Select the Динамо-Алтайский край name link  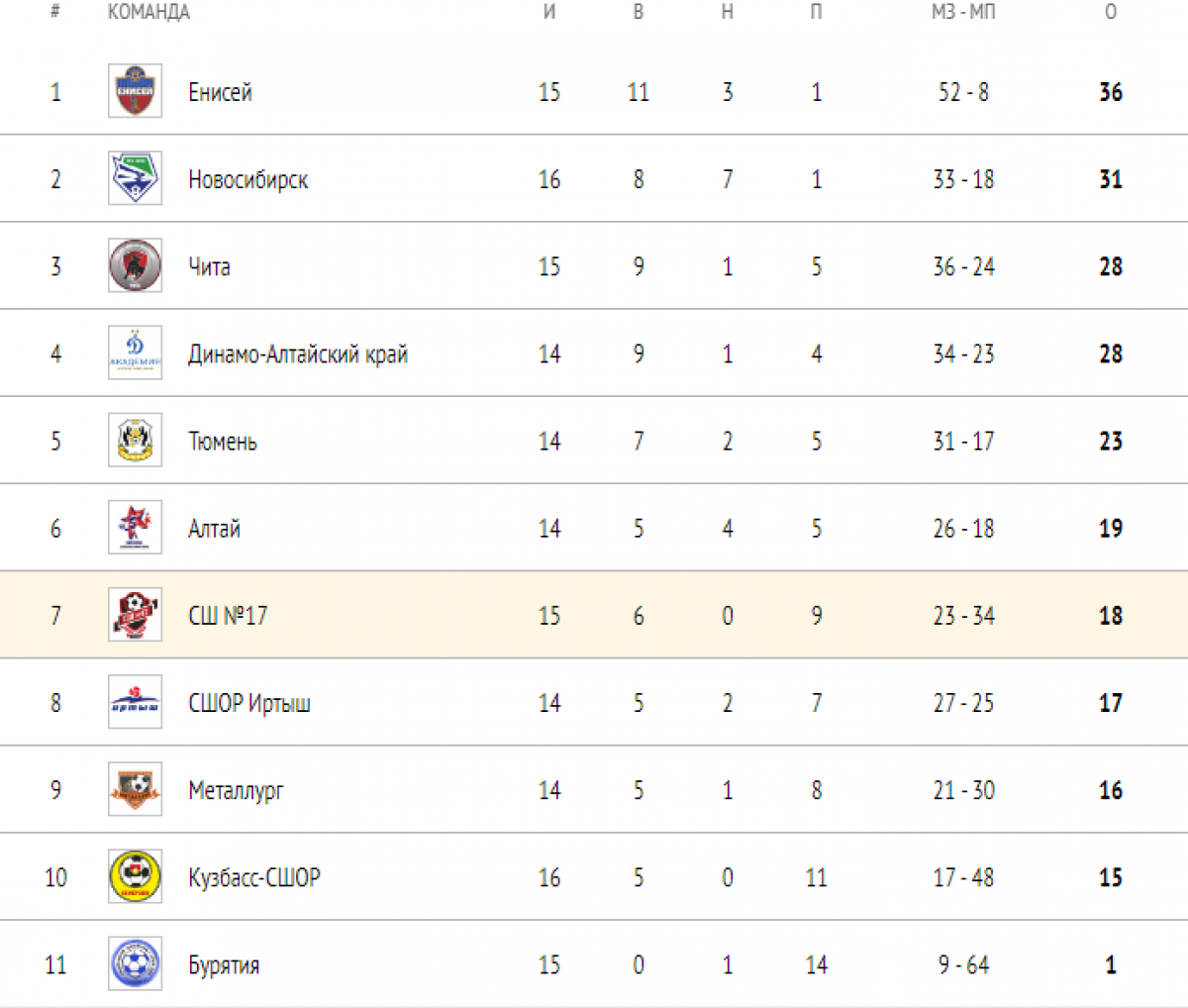(x=297, y=353)
